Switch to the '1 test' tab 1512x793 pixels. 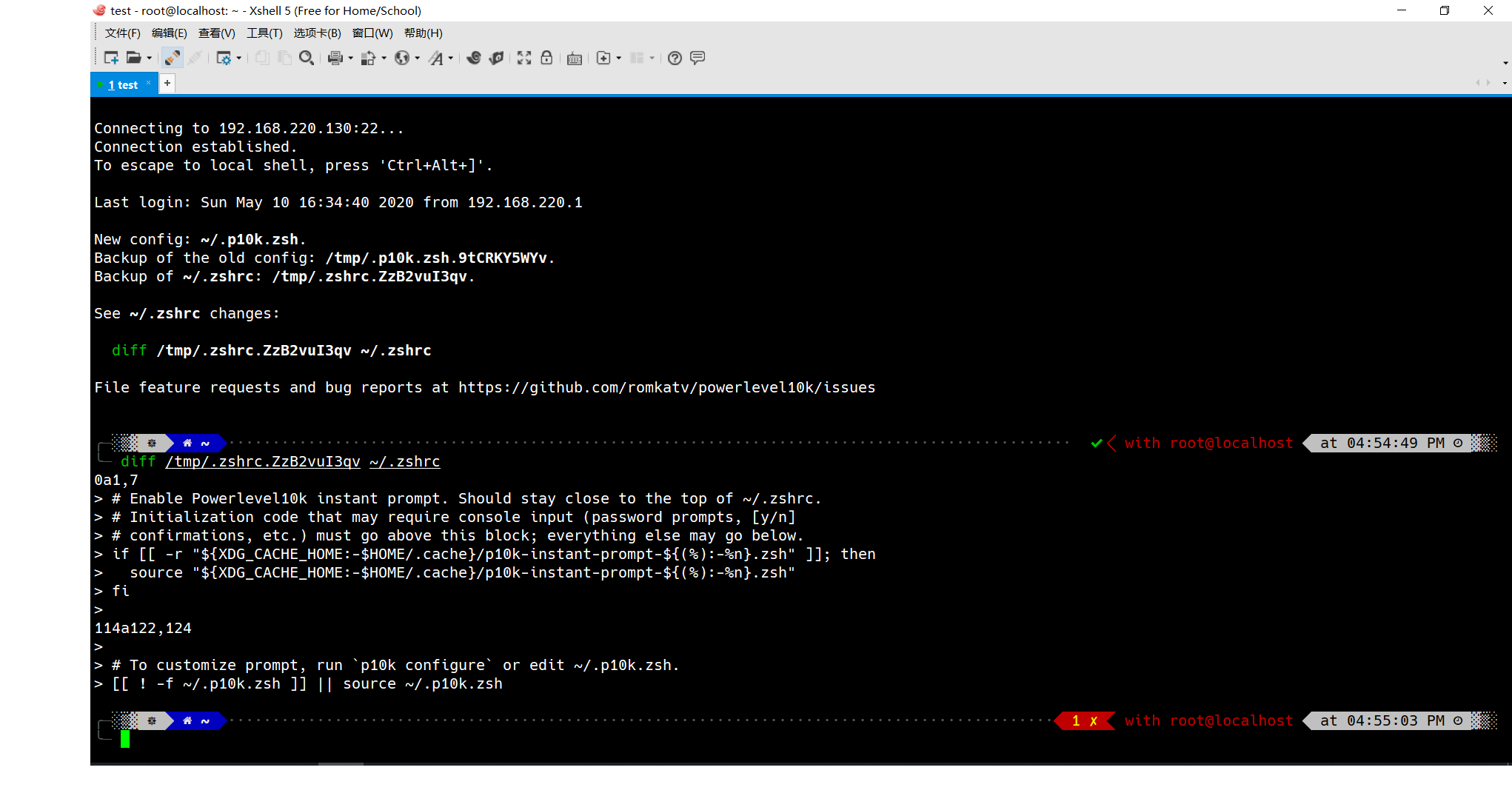(123, 84)
